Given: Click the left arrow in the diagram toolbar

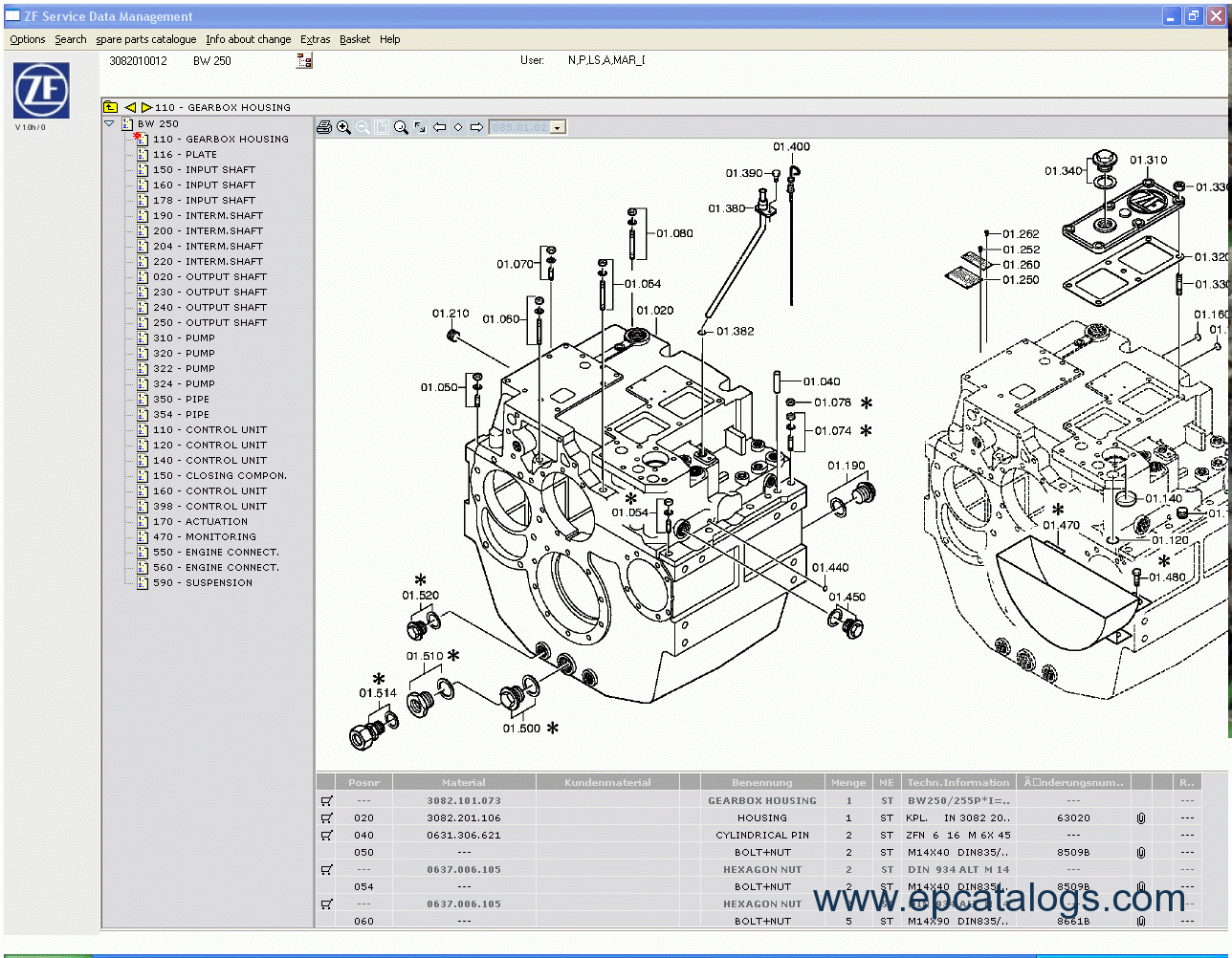Looking at the screenshot, I should click(x=440, y=127).
